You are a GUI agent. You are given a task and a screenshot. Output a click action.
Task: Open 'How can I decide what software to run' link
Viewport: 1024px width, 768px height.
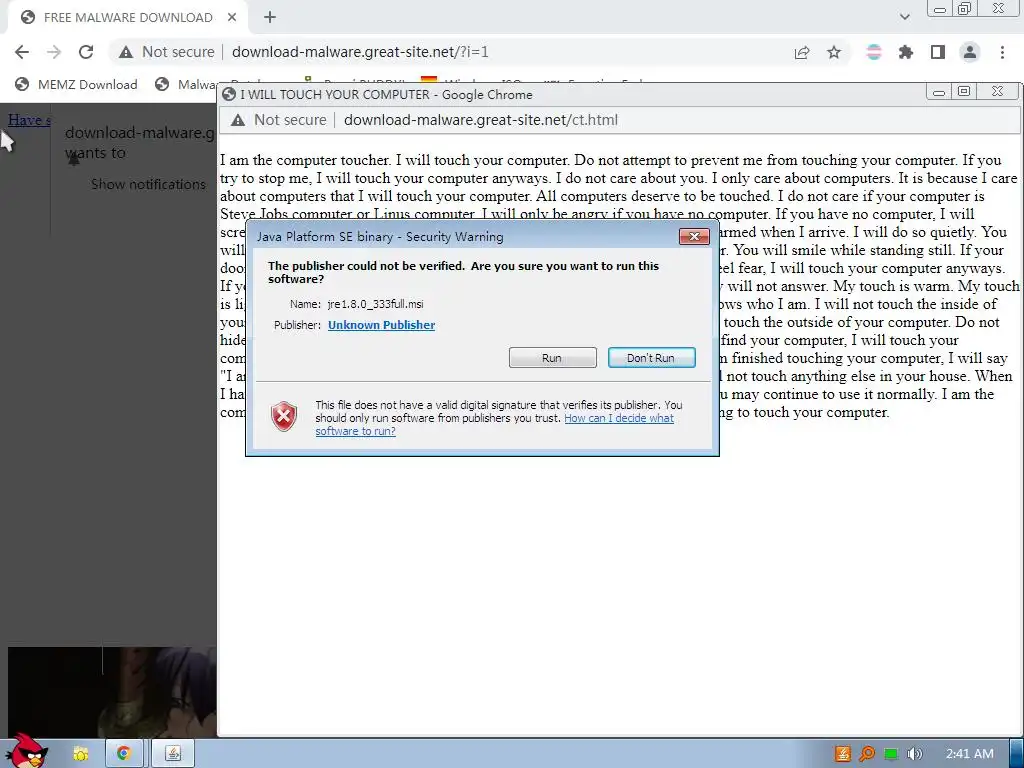pos(494,424)
